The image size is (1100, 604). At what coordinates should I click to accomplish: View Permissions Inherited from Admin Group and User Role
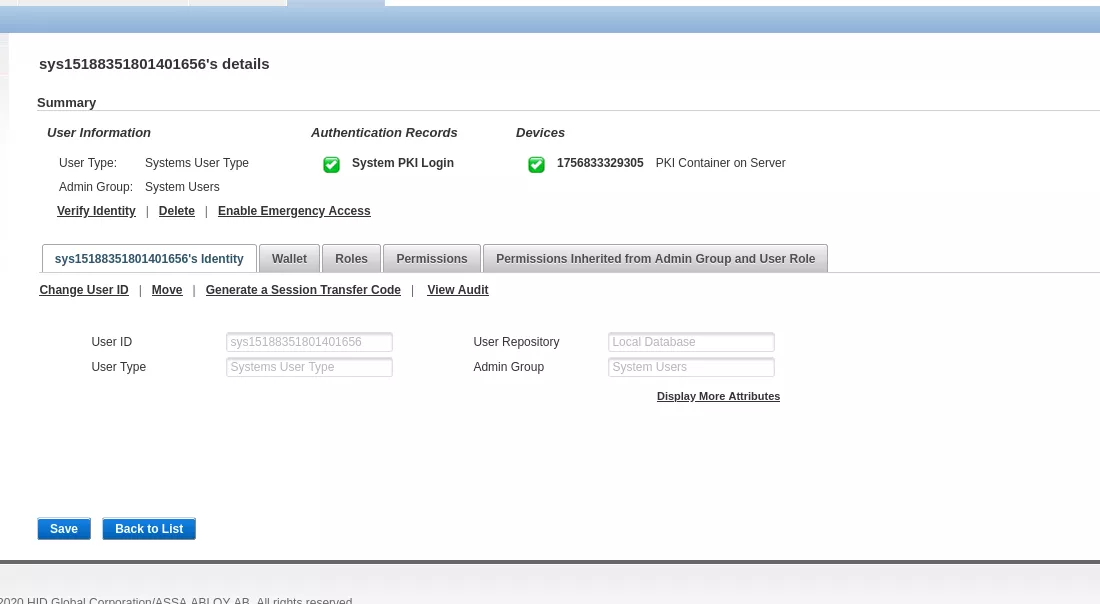(655, 258)
